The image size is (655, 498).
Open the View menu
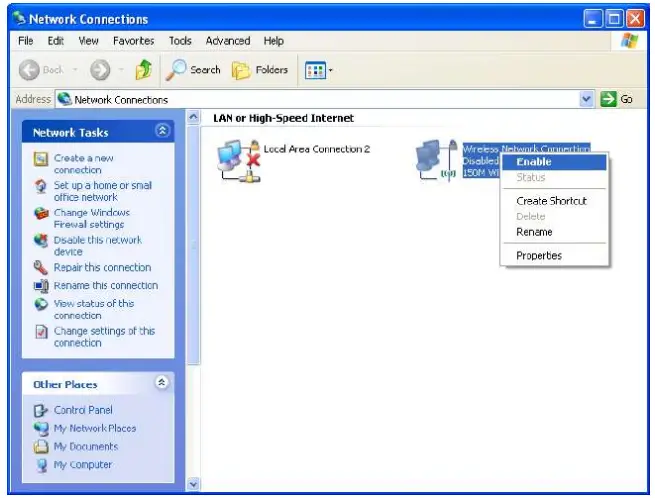click(x=88, y=41)
